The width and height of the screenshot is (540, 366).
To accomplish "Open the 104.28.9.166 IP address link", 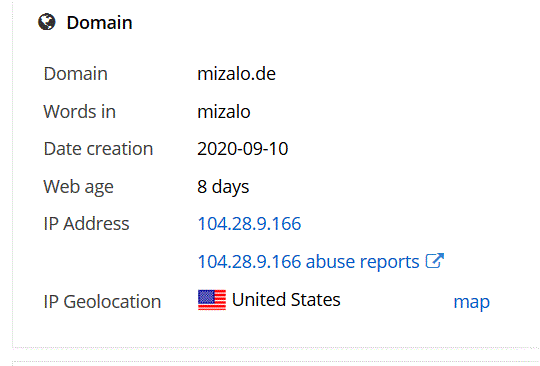I will click(x=249, y=223).
